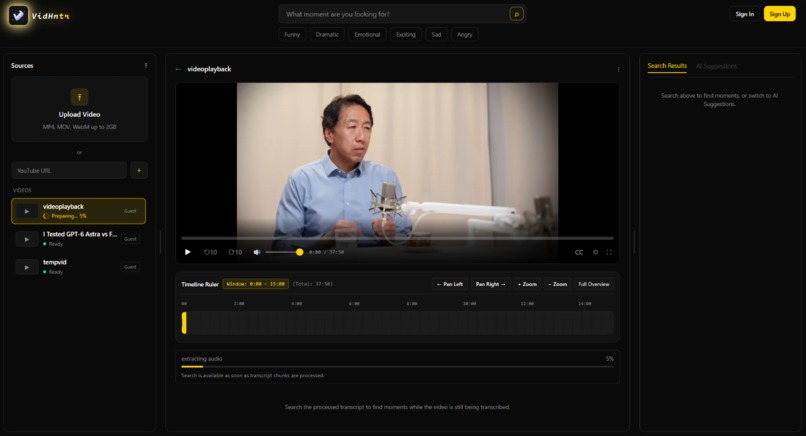Click the VidHntr logo icon
Screen dimensions: 806x436
pyautogui.click(x=19, y=15)
